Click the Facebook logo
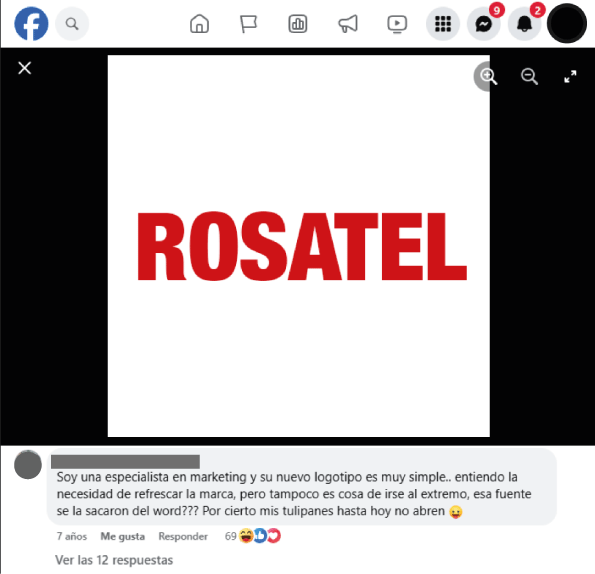Screen dimensions: 595x574 pyautogui.click(x=31, y=24)
